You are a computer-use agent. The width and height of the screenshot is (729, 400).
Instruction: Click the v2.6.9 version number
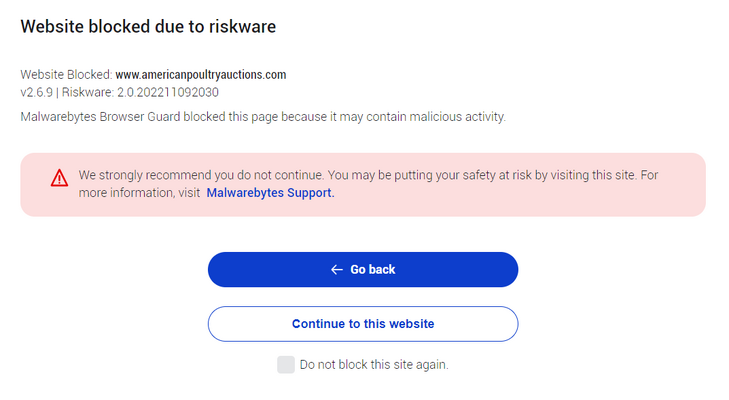(x=37, y=93)
